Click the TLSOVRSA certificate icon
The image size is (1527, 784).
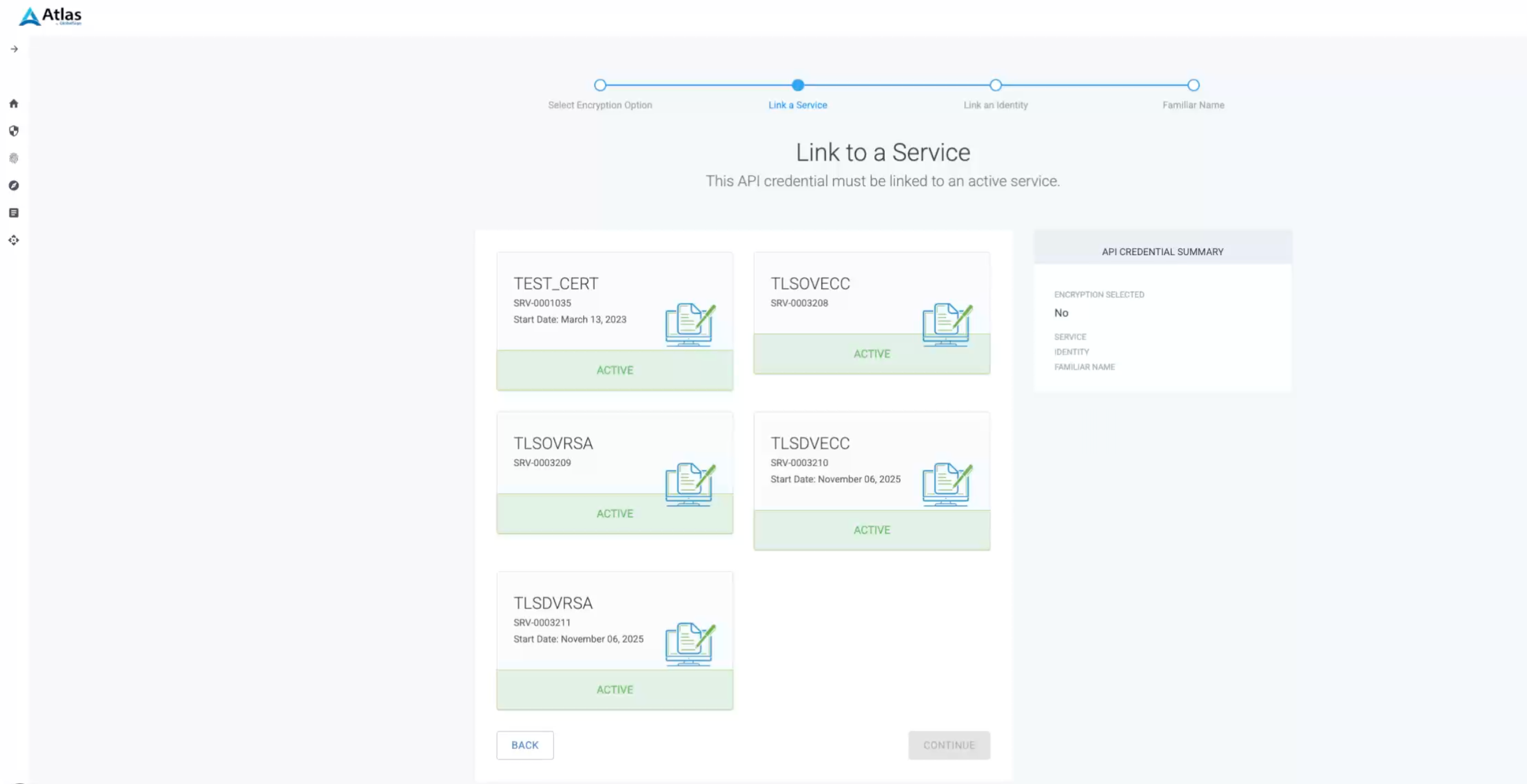pos(690,484)
